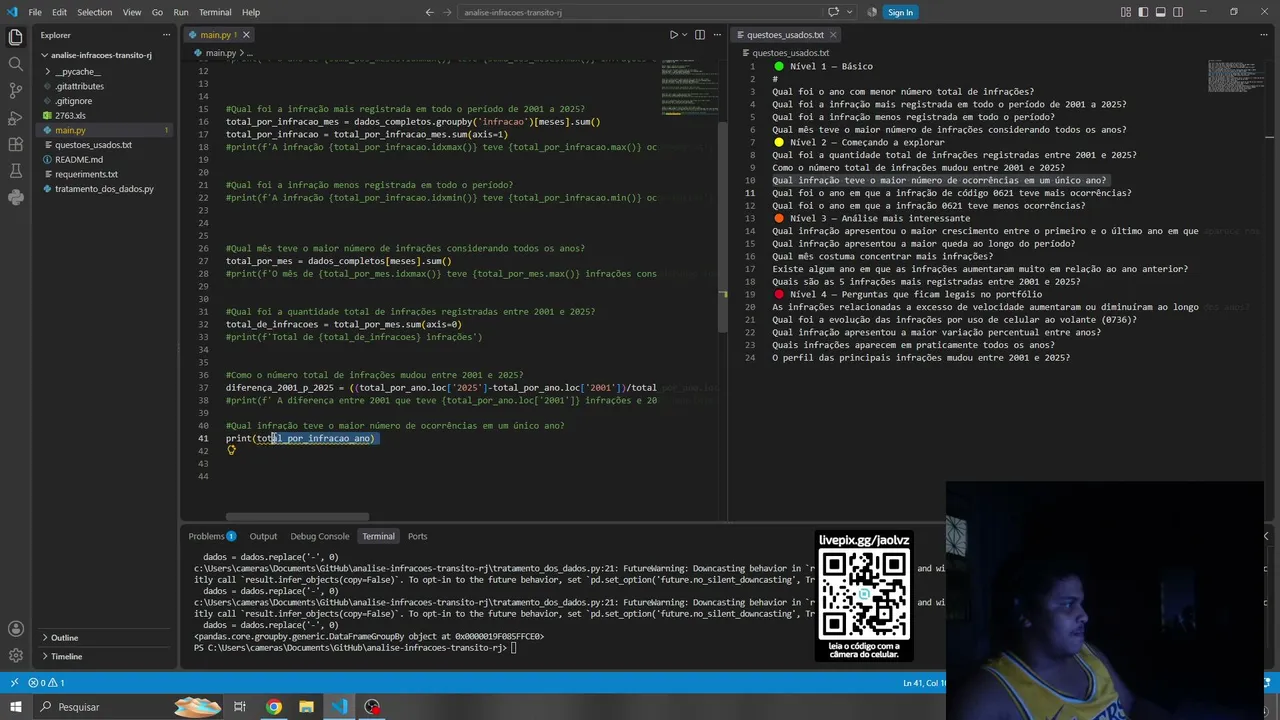Open the Edit menu
This screenshot has width=1280, height=720.
[x=59, y=12]
